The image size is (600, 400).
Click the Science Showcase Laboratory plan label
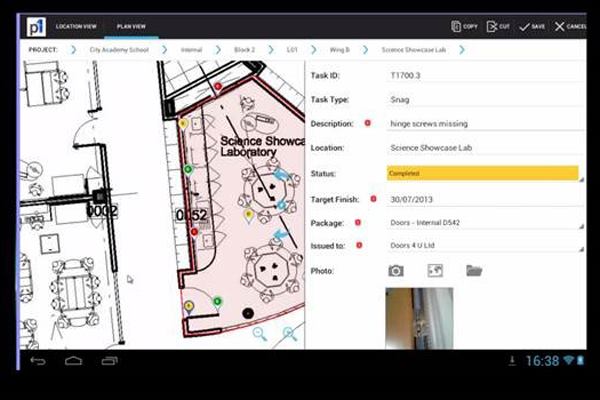coord(262,146)
